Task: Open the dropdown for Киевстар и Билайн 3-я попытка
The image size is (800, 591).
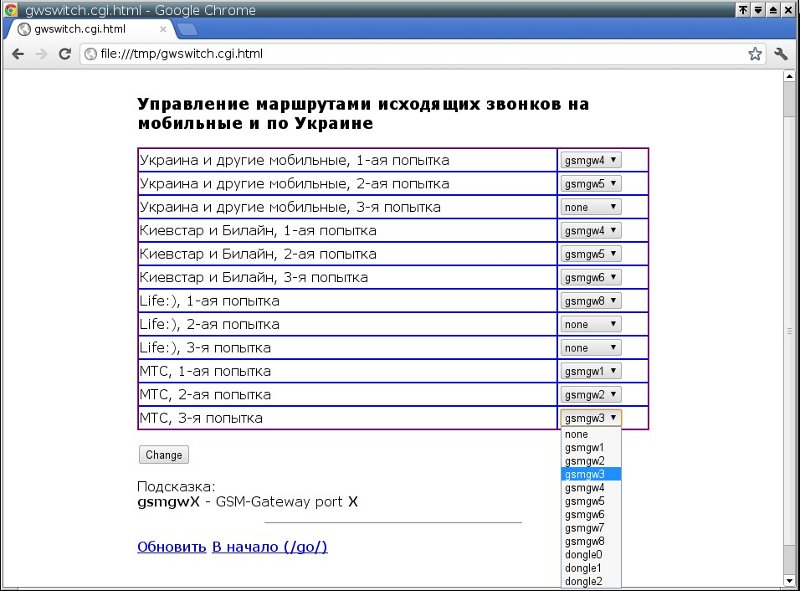Action: click(591, 277)
